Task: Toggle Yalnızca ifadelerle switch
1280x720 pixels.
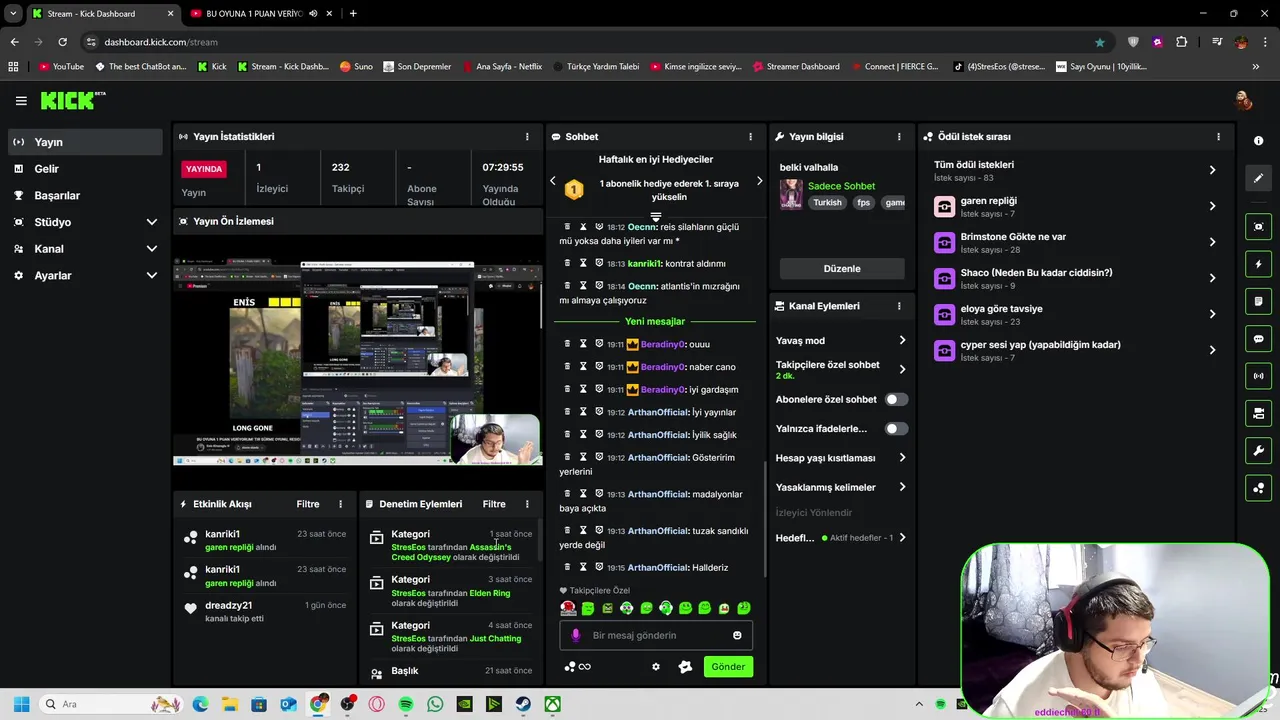Action: (x=896, y=428)
